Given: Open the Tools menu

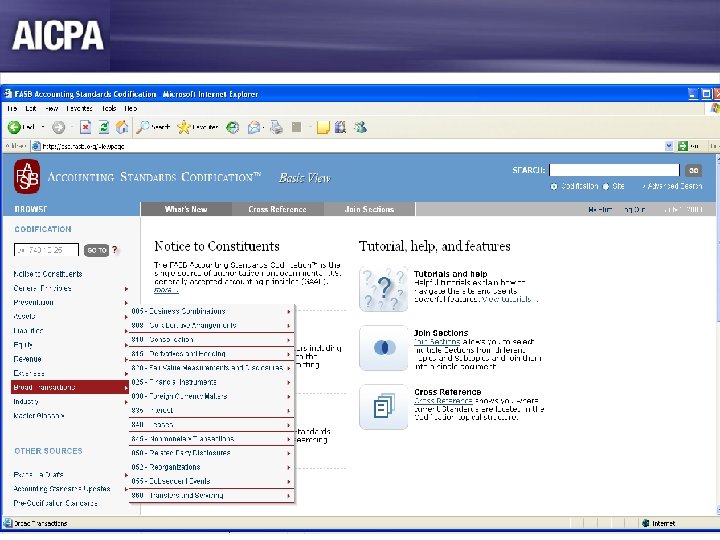Looking at the screenshot, I should click(109, 108).
